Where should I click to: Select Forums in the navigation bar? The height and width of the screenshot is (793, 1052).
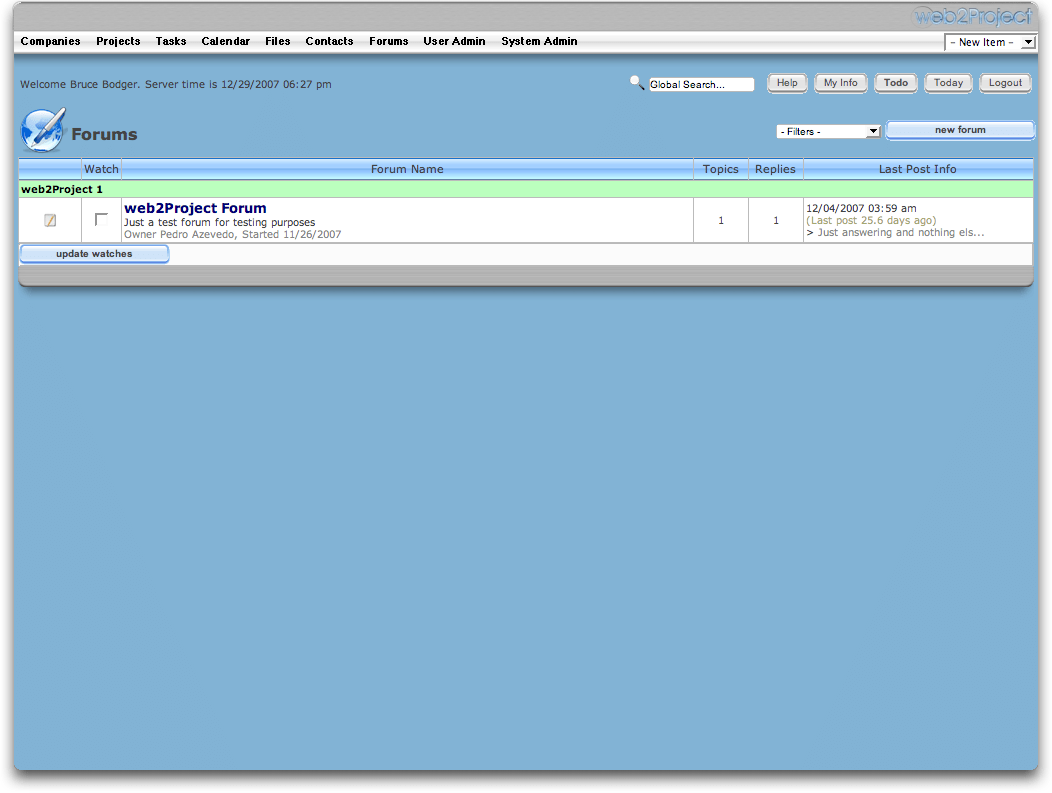(388, 41)
